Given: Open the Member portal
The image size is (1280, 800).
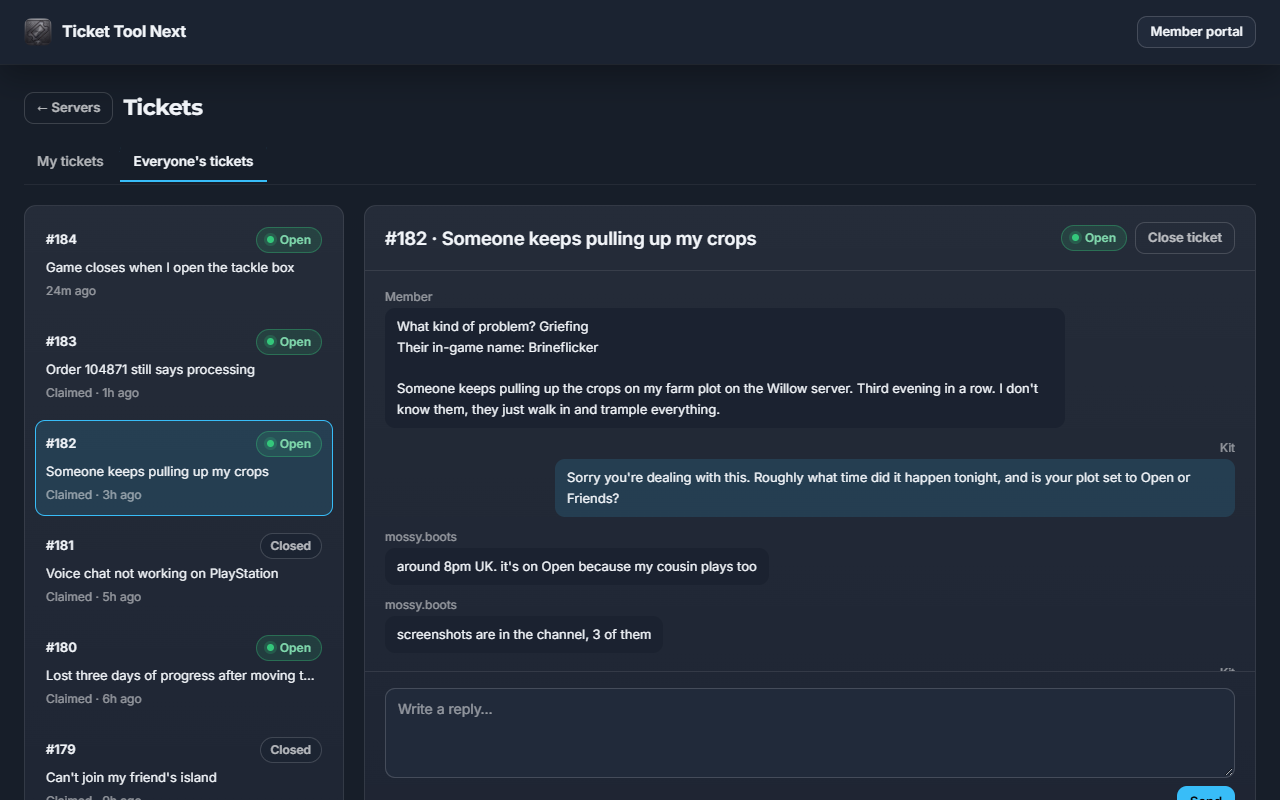Looking at the screenshot, I should coord(1196,32).
